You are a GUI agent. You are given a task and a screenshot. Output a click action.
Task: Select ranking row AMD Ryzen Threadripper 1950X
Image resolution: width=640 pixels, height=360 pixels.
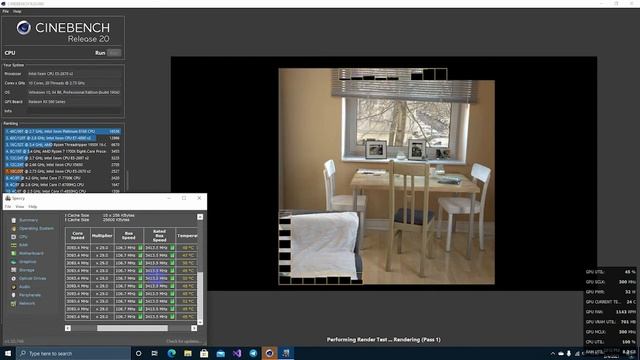[x=63, y=145]
